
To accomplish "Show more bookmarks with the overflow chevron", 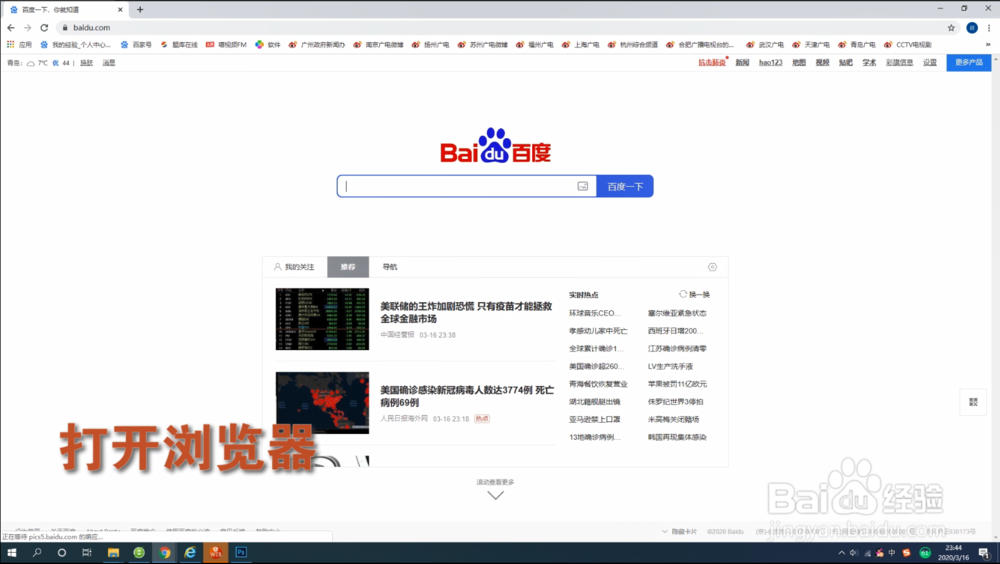I will 989,45.
